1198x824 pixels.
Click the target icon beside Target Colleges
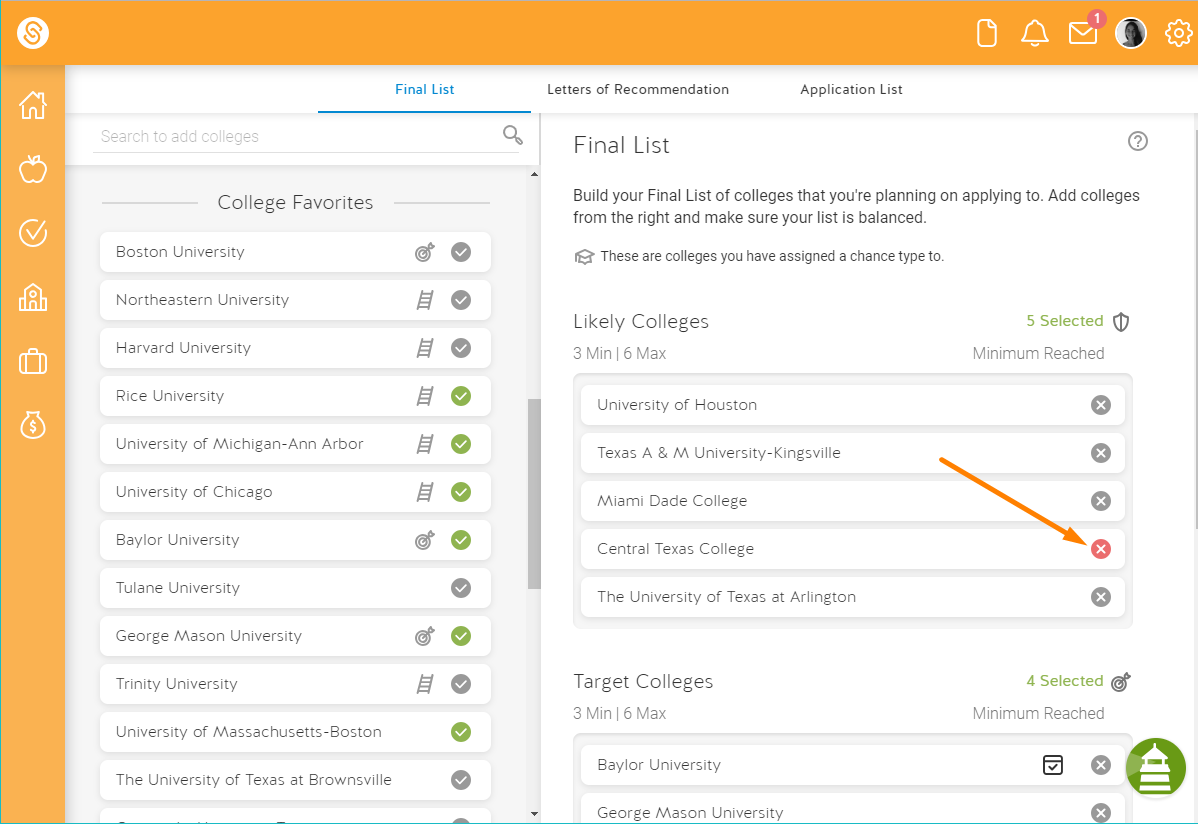click(x=1121, y=682)
